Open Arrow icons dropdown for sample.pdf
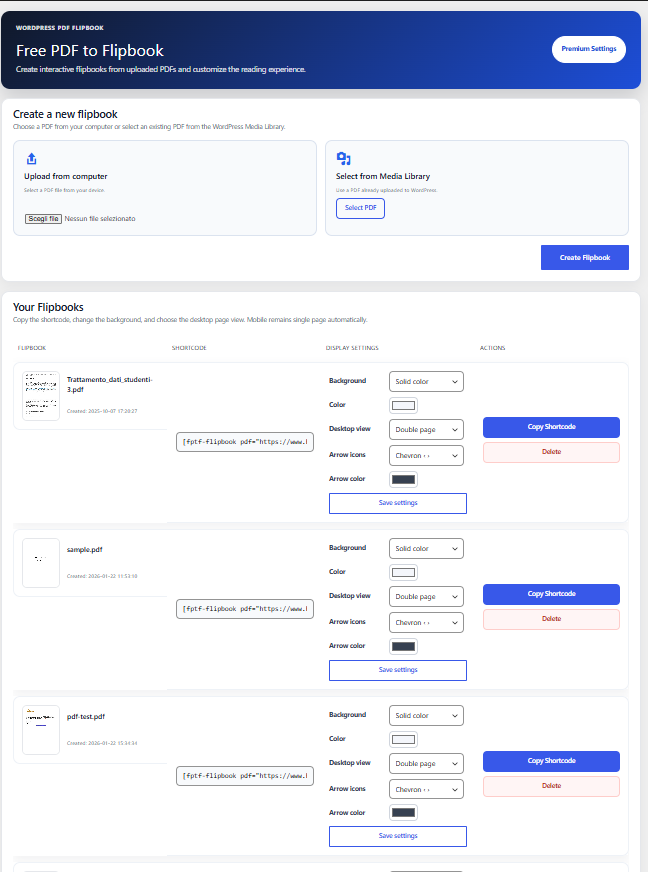The height and width of the screenshot is (872, 648). [426, 622]
